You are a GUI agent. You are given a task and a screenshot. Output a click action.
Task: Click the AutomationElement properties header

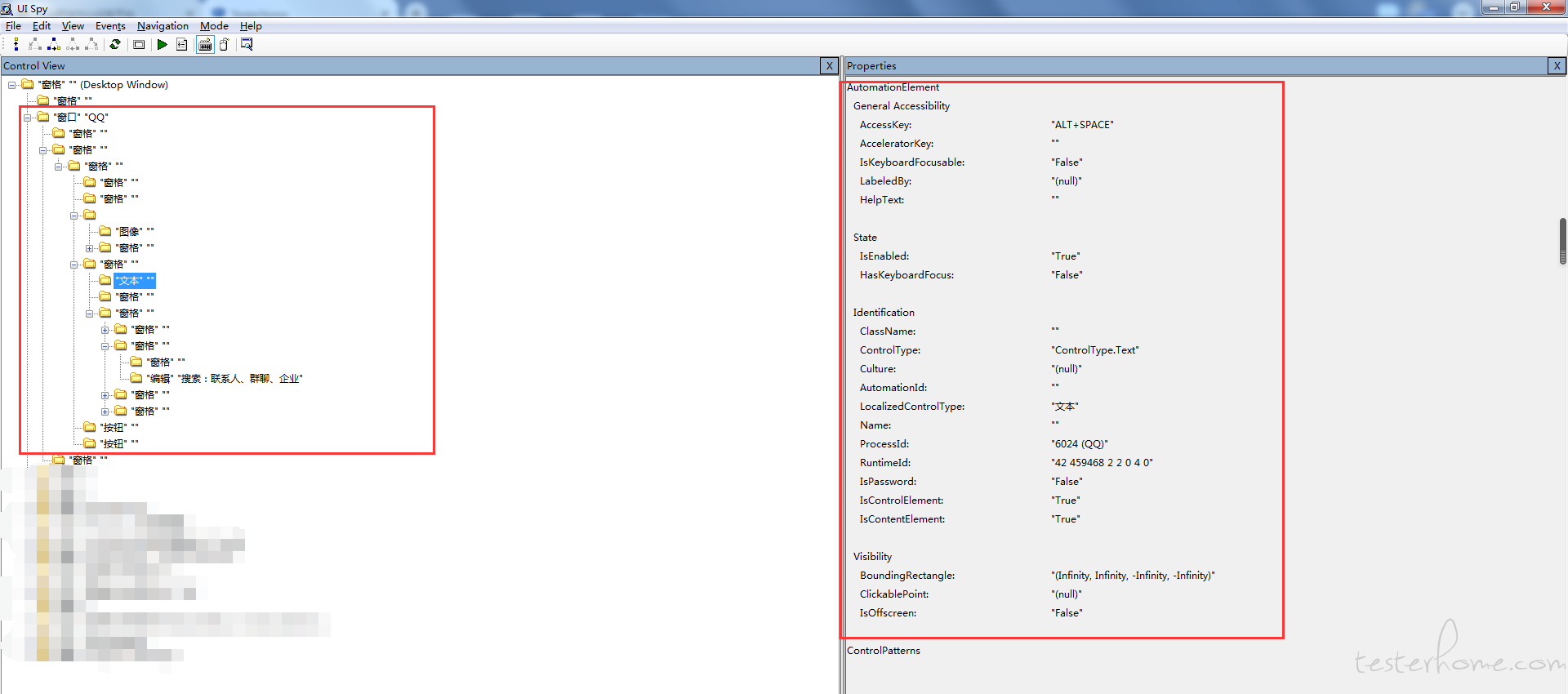pyautogui.click(x=893, y=87)
